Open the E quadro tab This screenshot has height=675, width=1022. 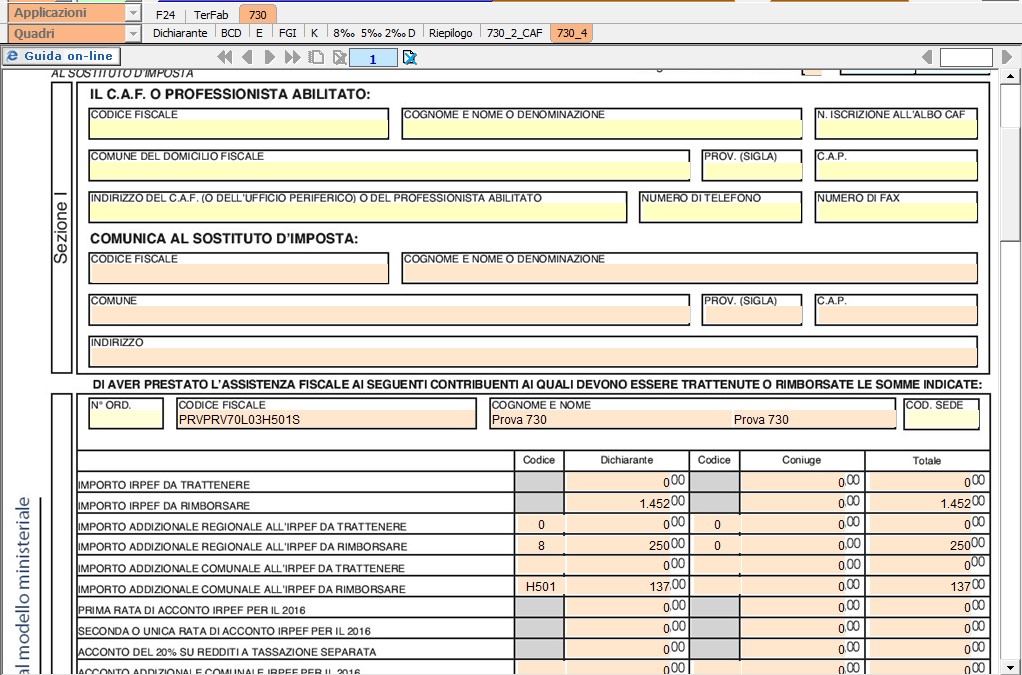pos(259,33)
